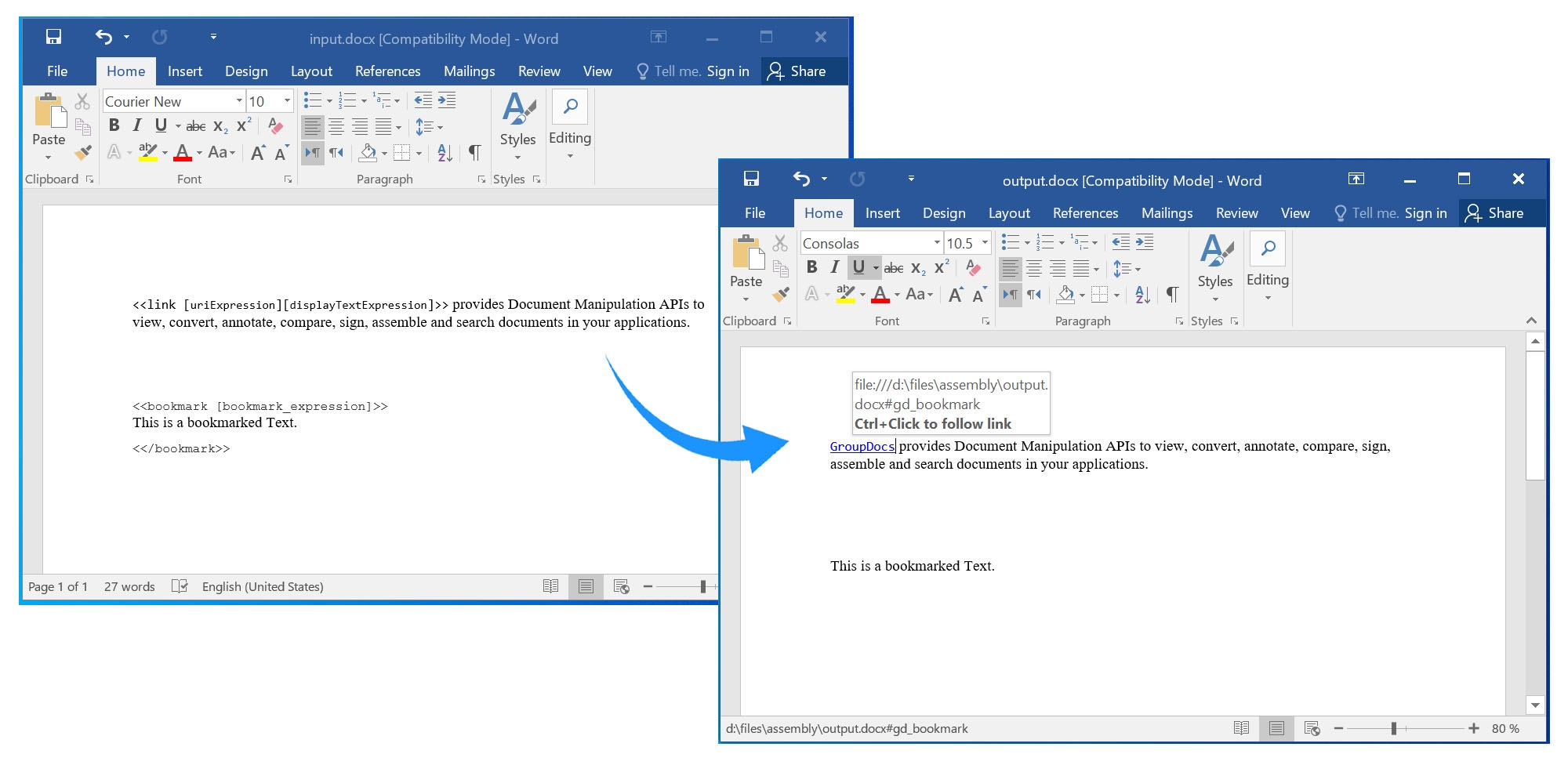Image resolution: width=1568 pixels, height=765 pixels.
Task: Switch to the Mailings tab in output.docx
Action: pyautogui.click(x=1167, y=212)
